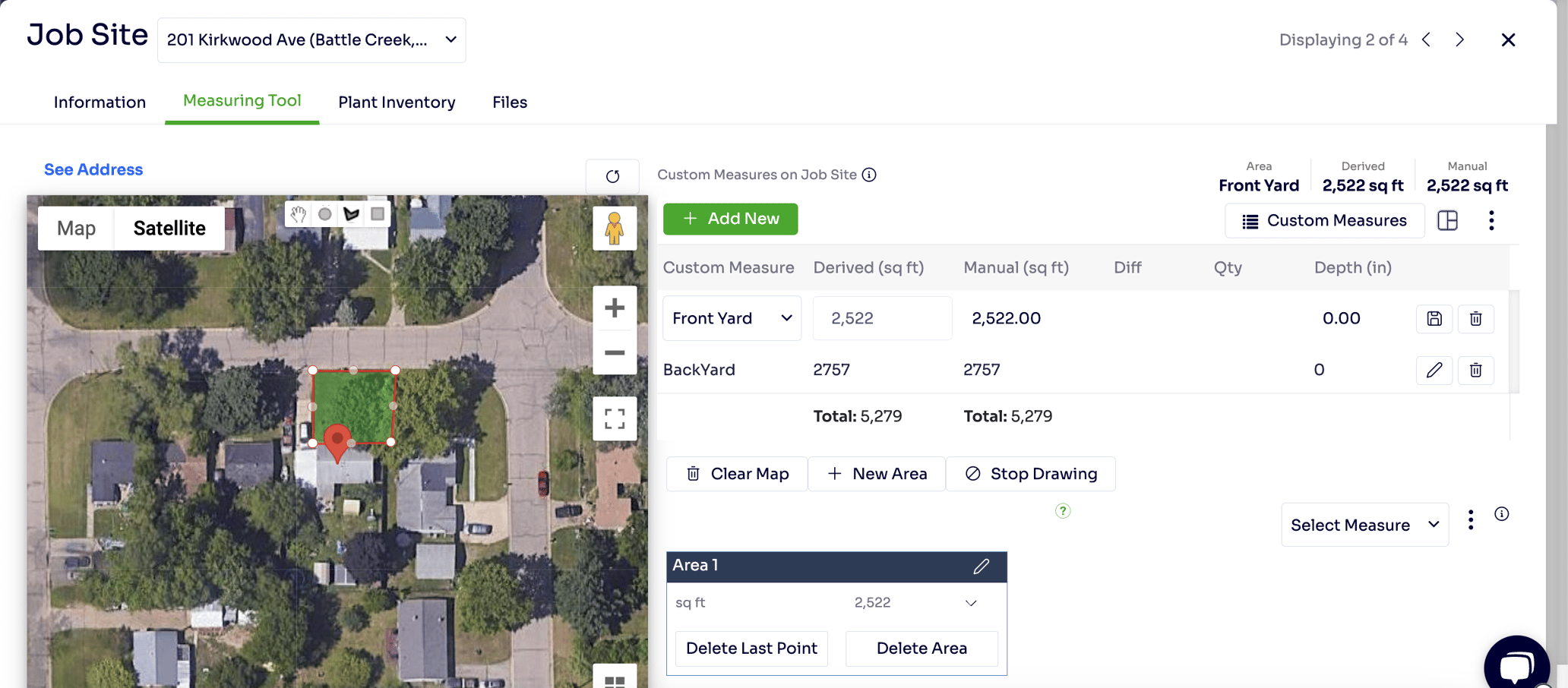Select the hand pan tool on map
This screenshot has height=688, width=1568.
point(298,214)
